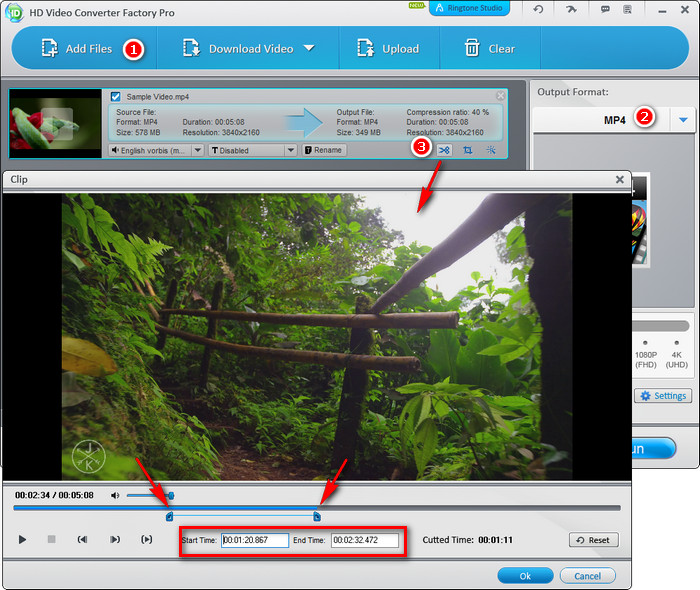The image size is (700, 590).
Task: Select 1080P (FHD) resolution point
Action: pos(645,343)
